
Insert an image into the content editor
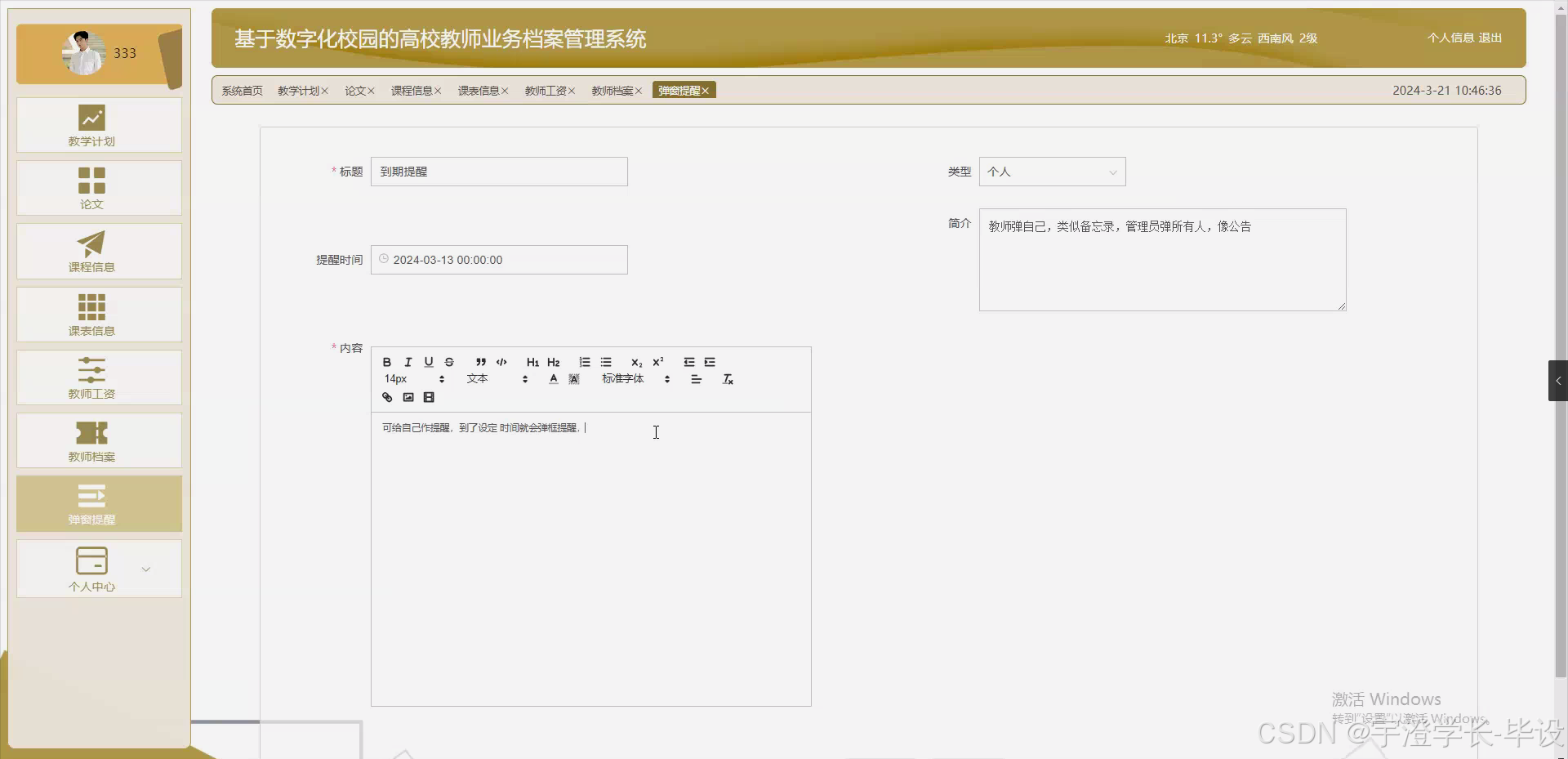(x=408, y=398)
